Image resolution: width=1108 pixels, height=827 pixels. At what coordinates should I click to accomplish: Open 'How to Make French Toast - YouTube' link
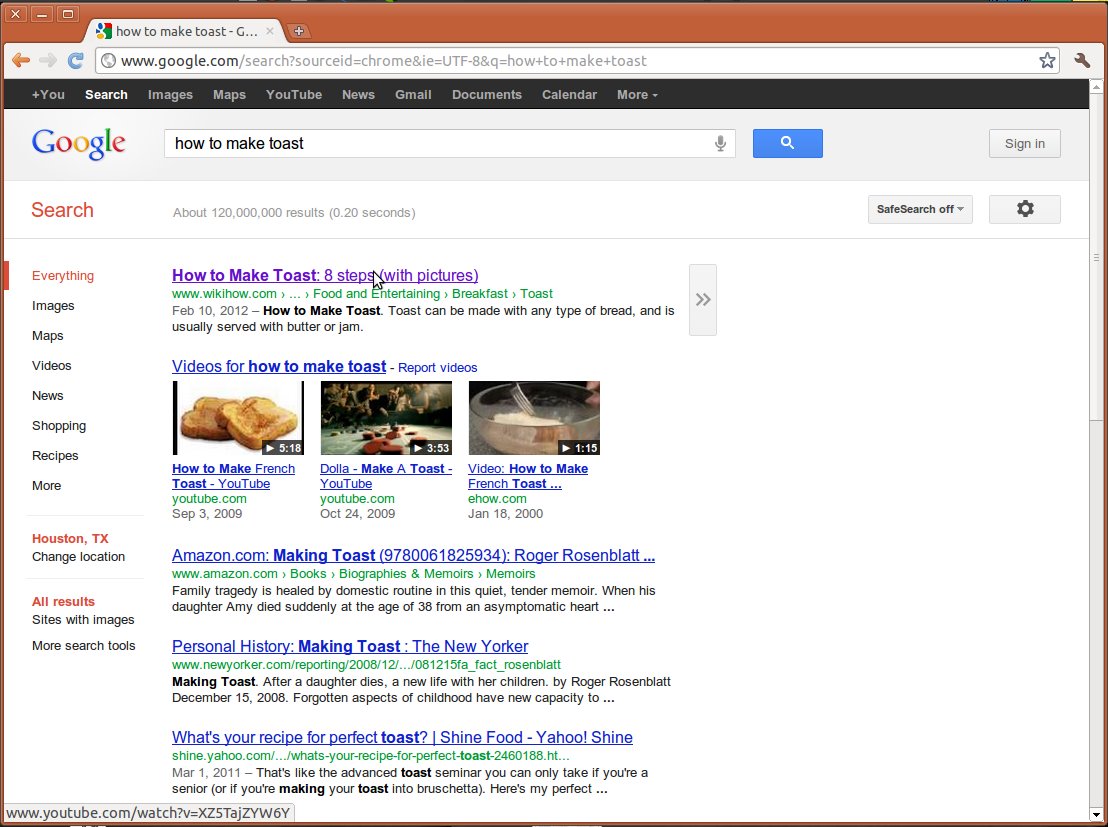point(233,476)
